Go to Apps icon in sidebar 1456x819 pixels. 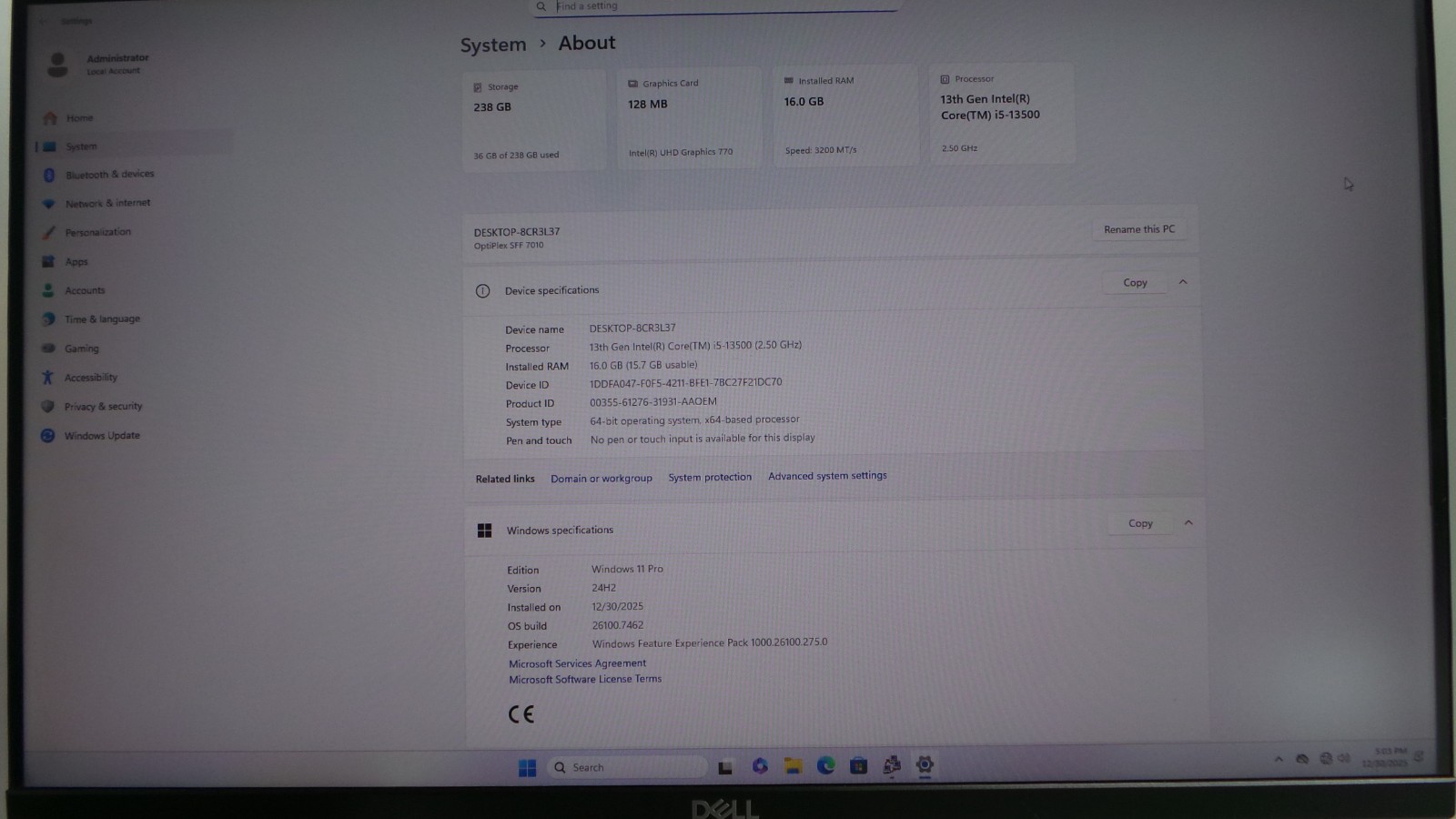pos(48,262)
